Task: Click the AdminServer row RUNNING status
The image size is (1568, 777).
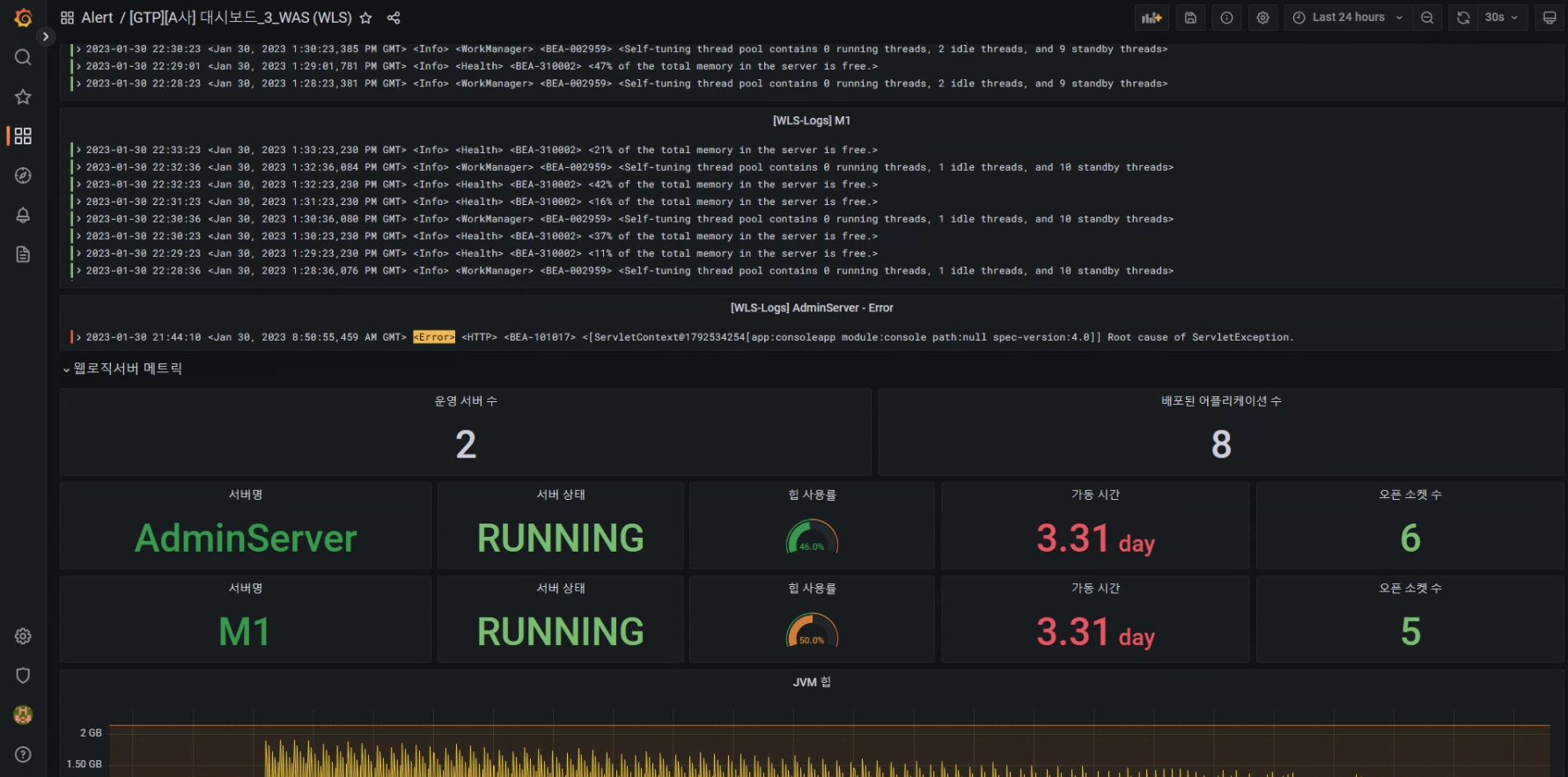Action: [561, 539]
